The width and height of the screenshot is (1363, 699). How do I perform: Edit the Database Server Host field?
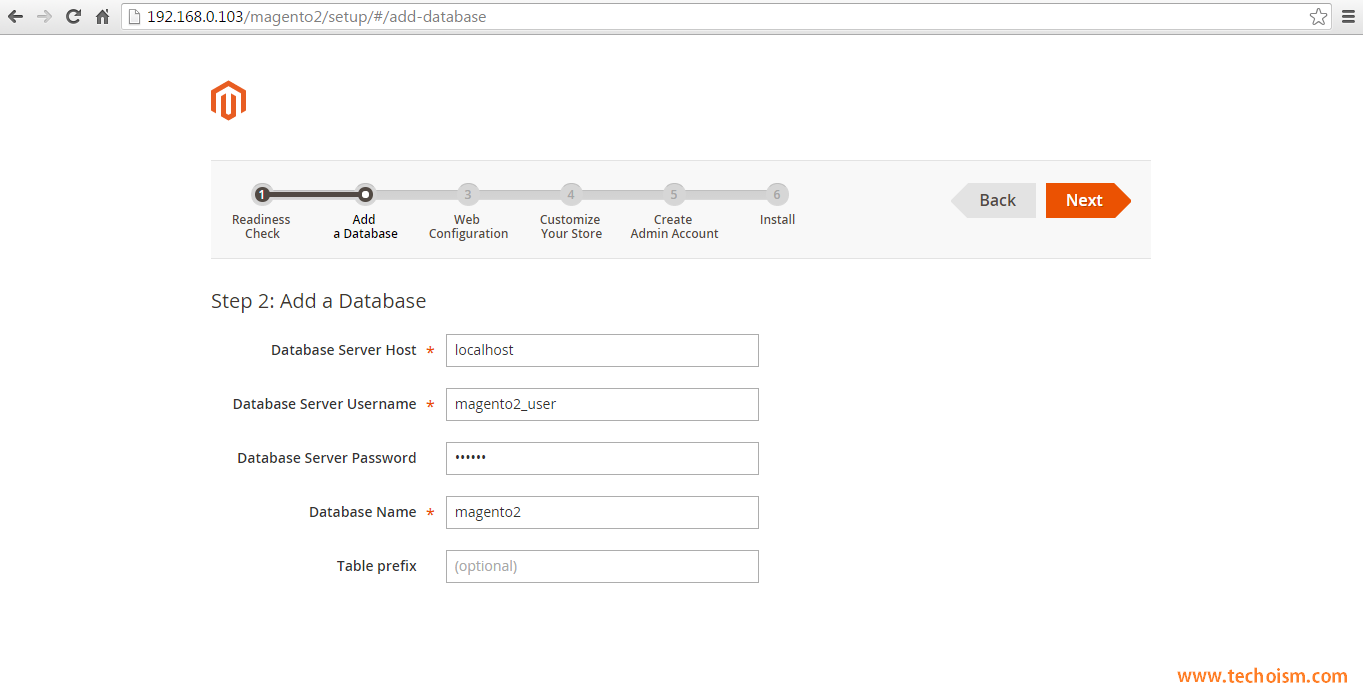pos(602,350)
